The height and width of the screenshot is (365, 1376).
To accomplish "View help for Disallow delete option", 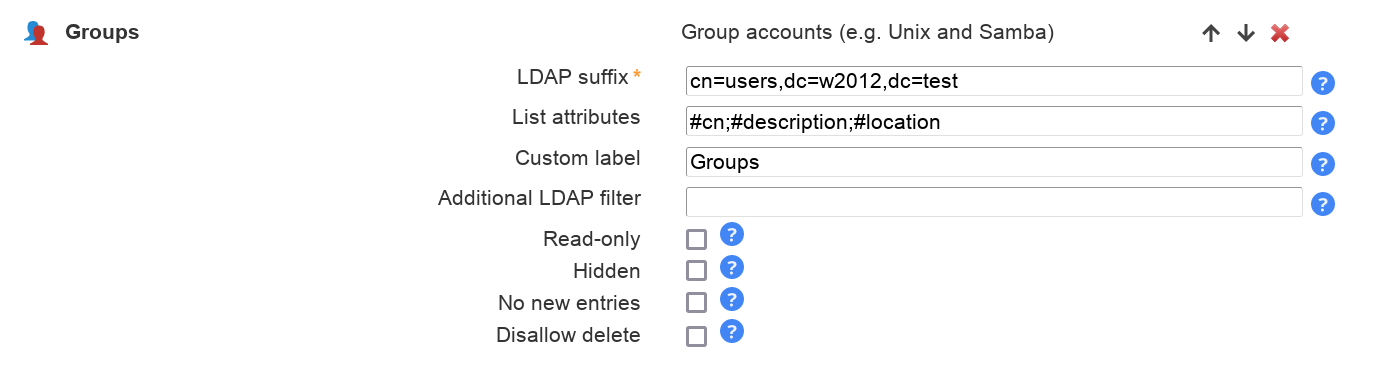I will tap(732, 331).
